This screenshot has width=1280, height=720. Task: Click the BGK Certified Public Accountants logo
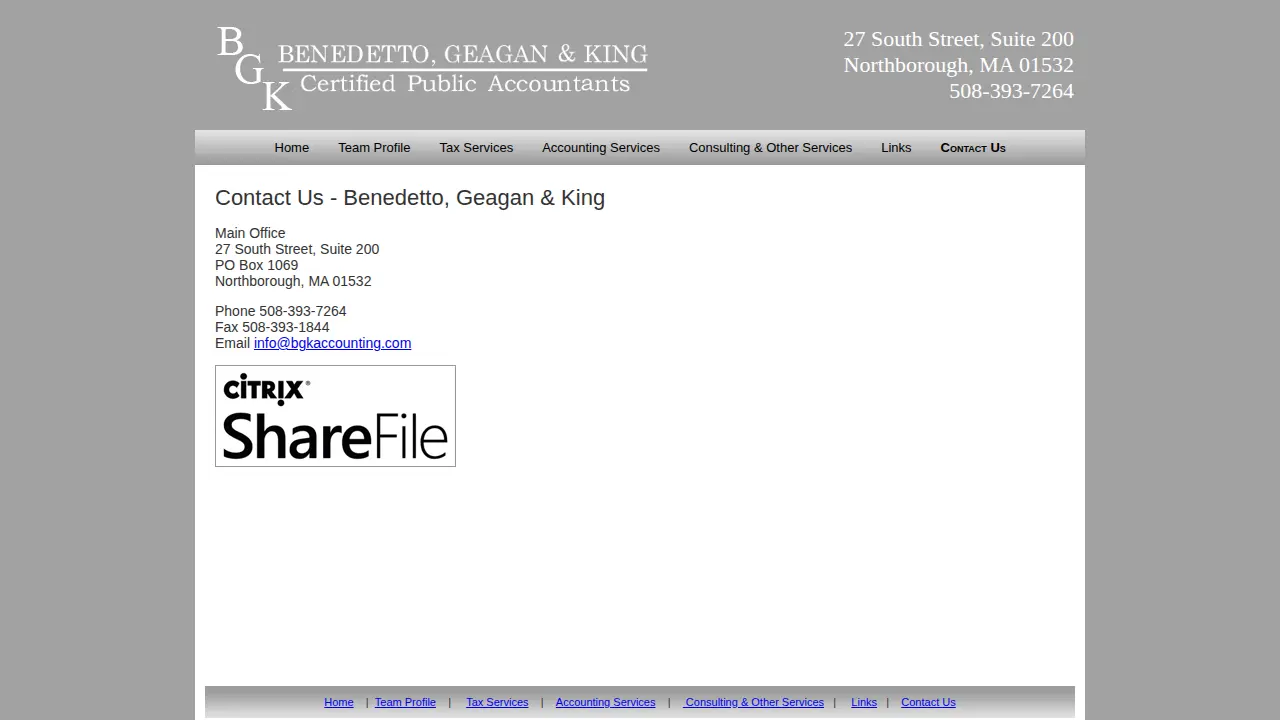coord(432,68)
